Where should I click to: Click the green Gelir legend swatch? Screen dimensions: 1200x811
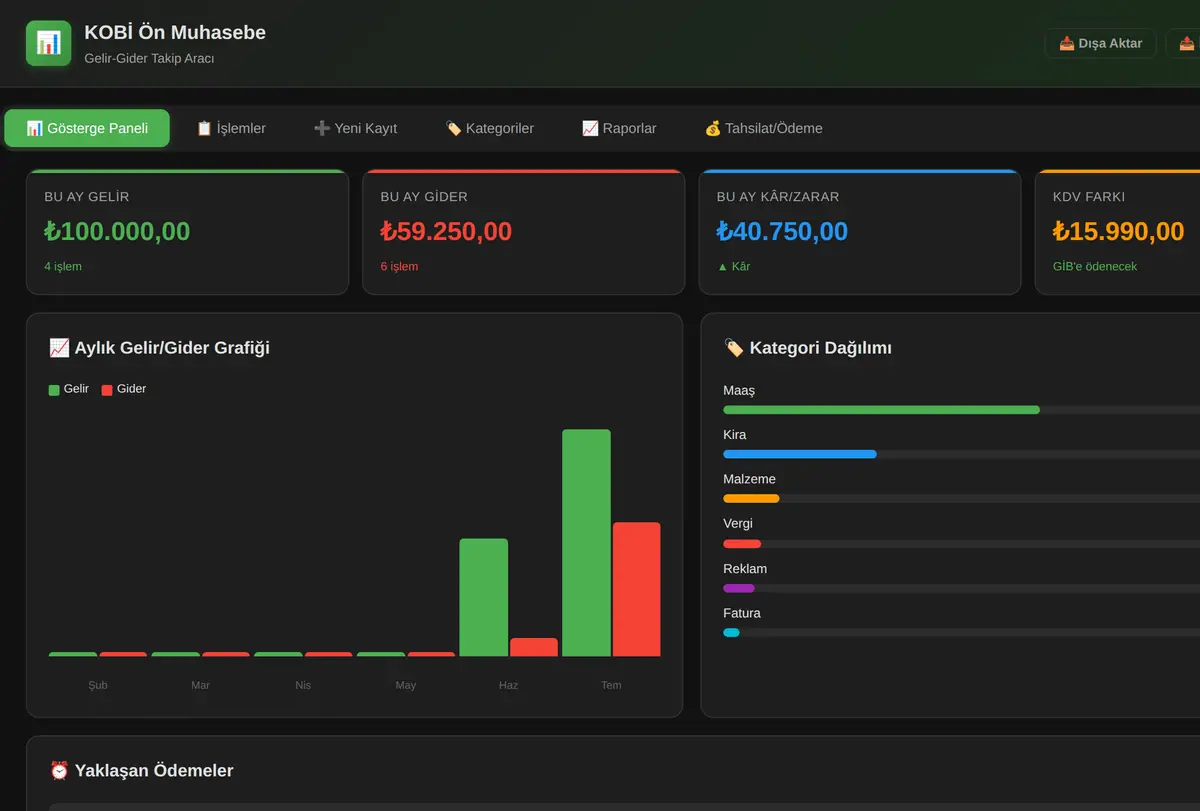[54, 390]
